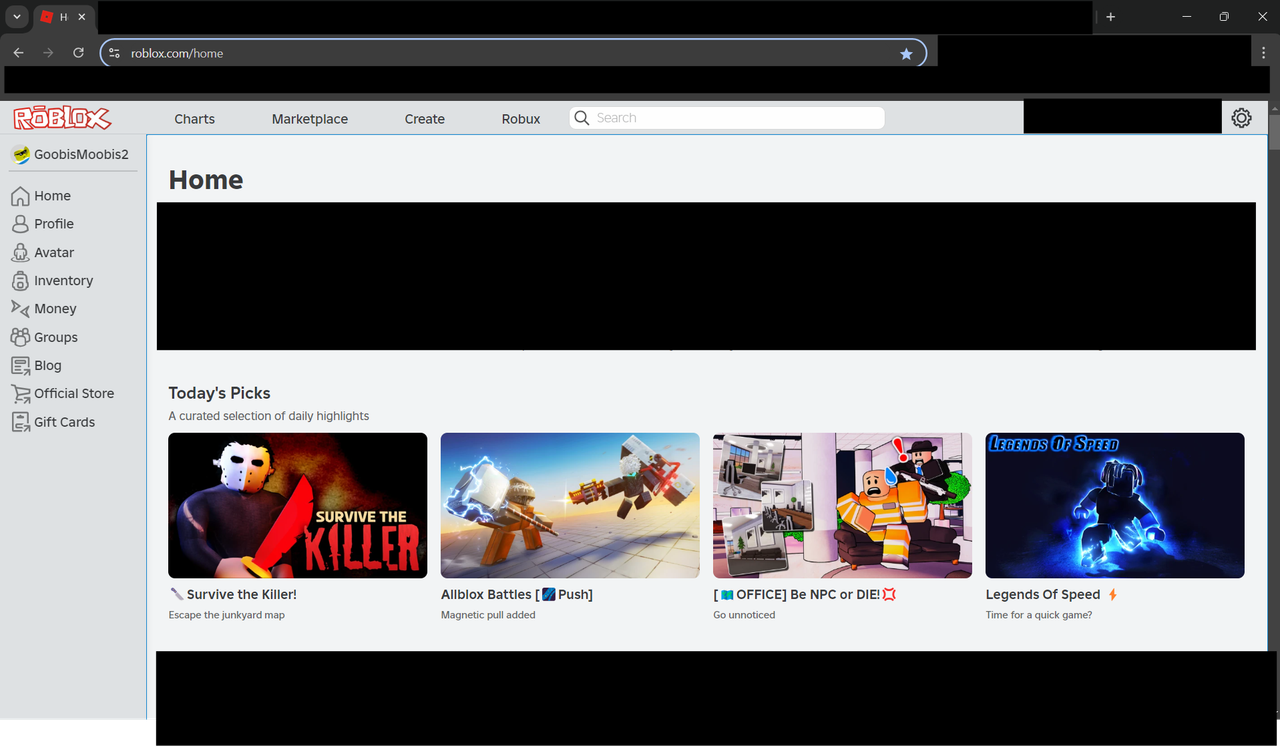Bookmark page with the star icon

click(906, 54)
